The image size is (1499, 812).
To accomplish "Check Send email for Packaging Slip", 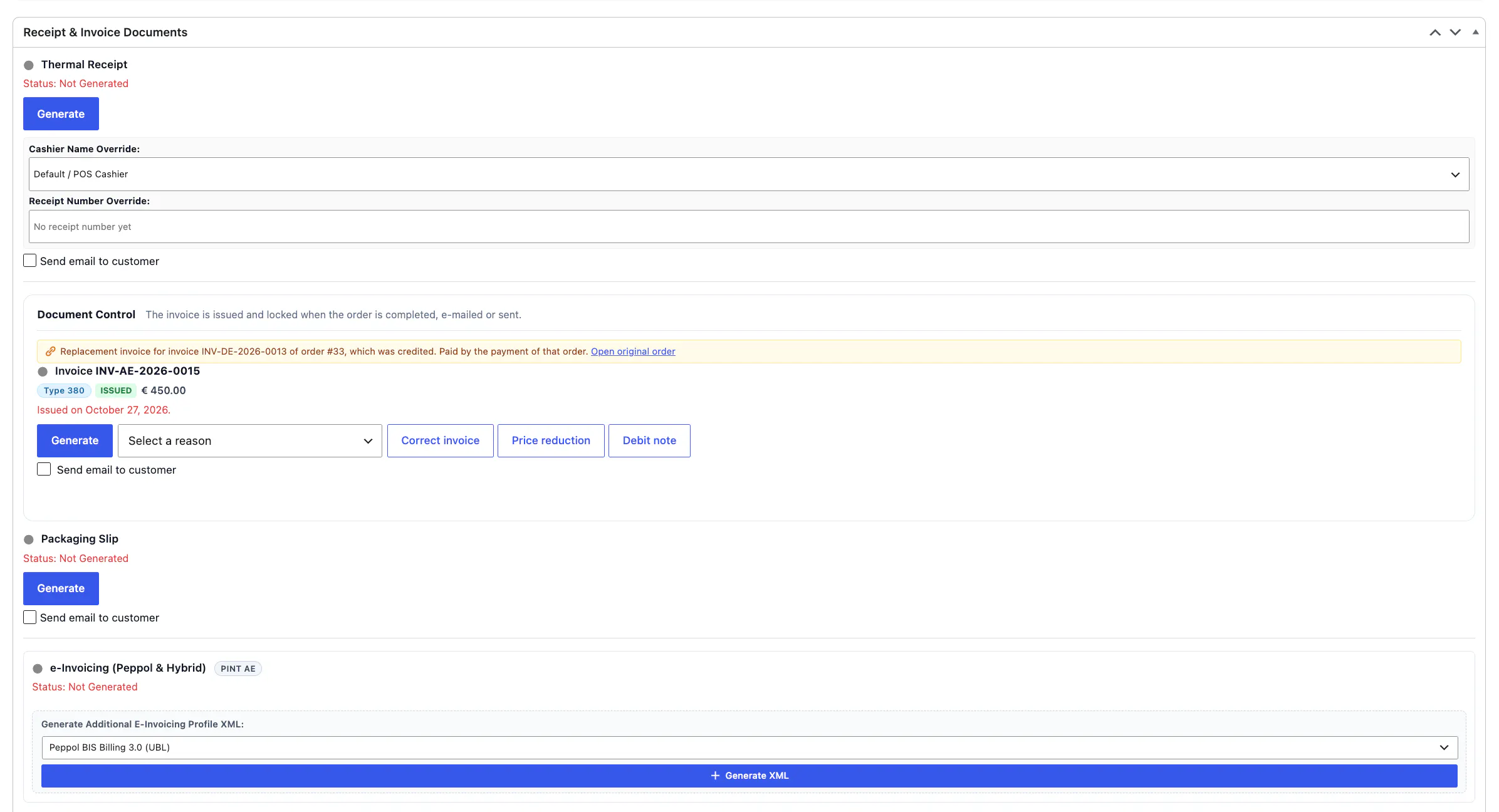I will tap(29, 617).
